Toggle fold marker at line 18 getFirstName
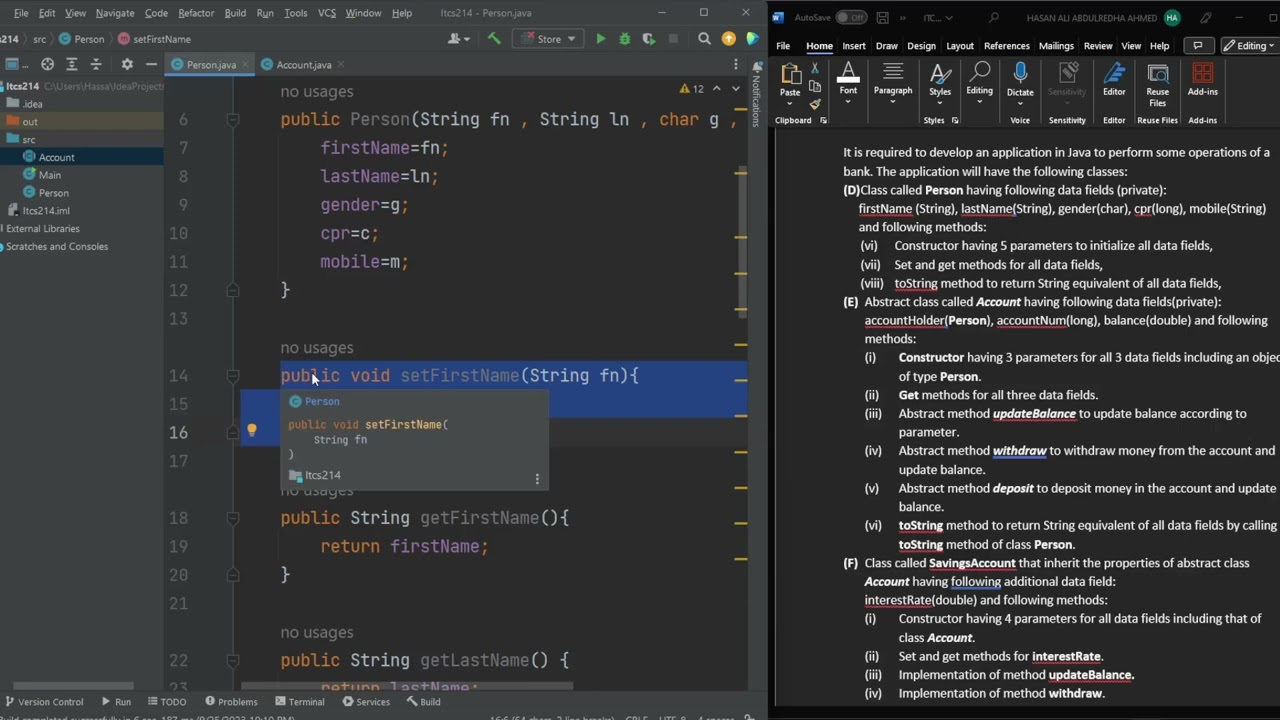The height and width of the screenshot is (720, 1280). tap(233, 518)
